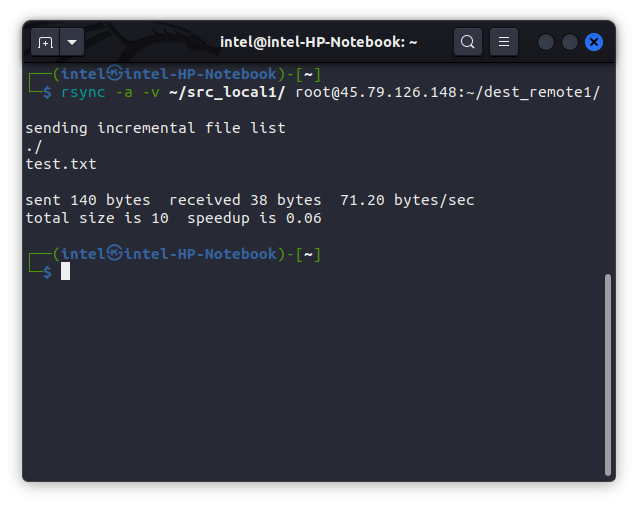Click the terminal vertical scrollbar
638x506 pixels.
point(607,372)
